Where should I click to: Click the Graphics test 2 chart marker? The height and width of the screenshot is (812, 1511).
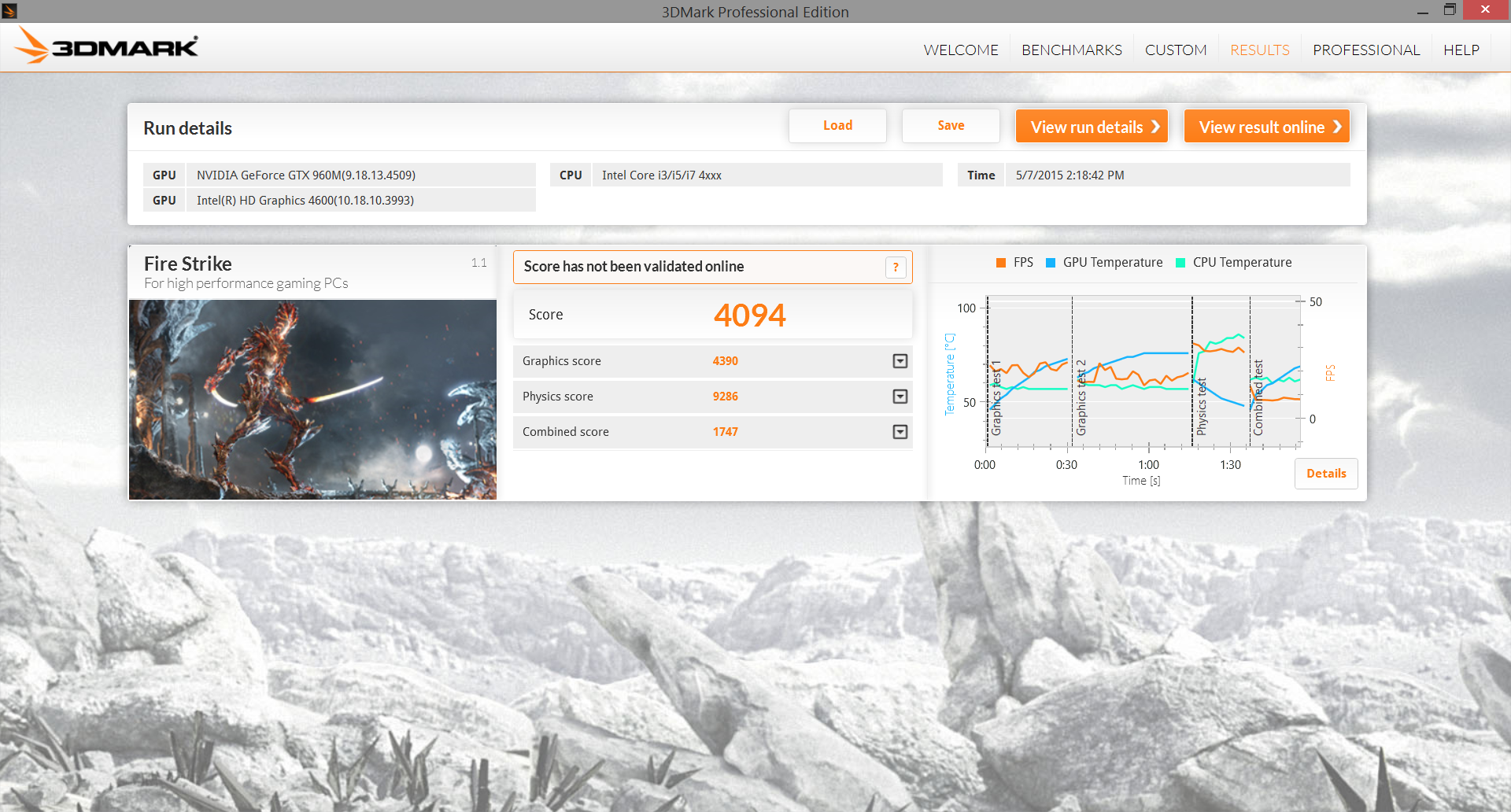point(1081,398)
